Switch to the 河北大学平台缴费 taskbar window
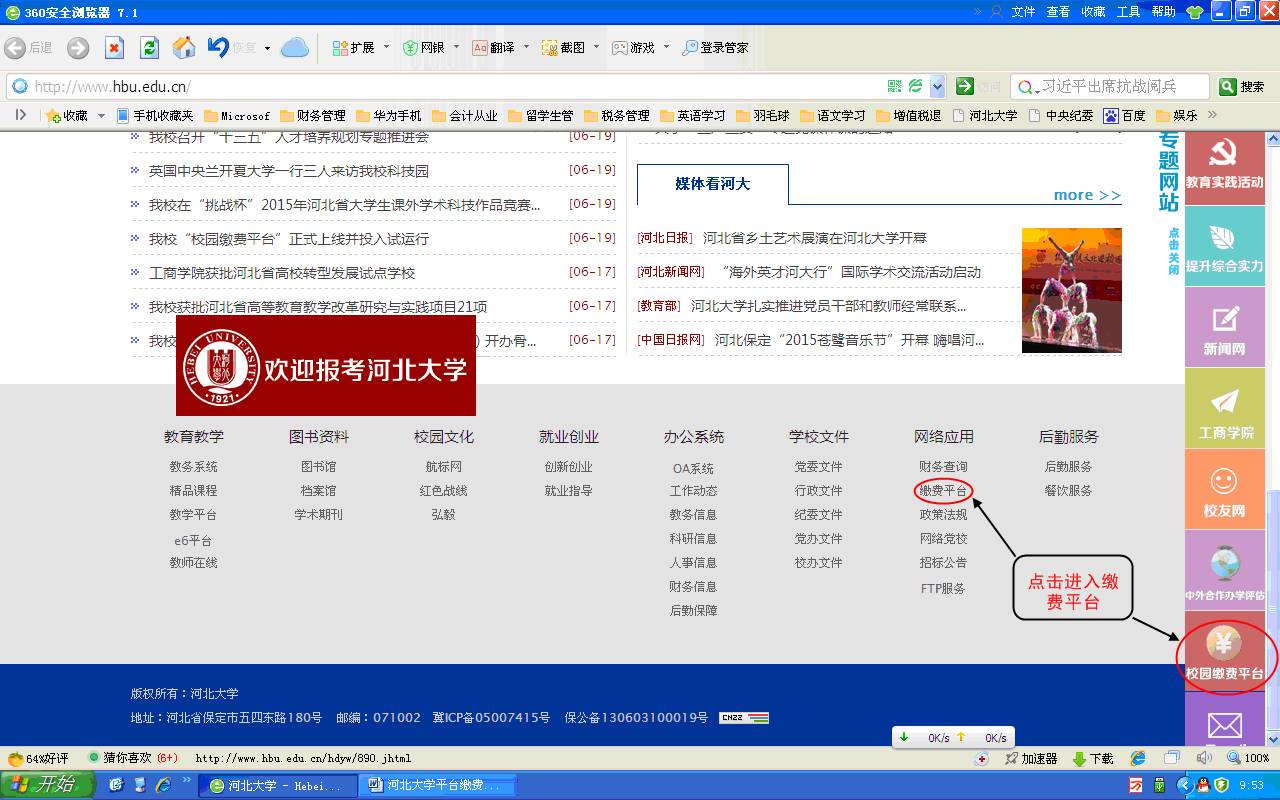Screen dimensions: 1280x800 click(x=438, y=785)
